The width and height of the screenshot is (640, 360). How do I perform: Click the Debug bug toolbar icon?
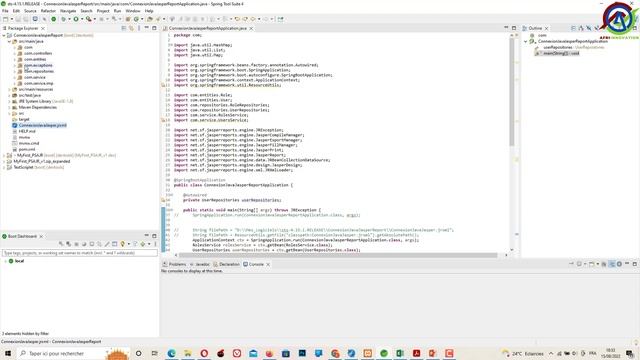click(63, 19)
